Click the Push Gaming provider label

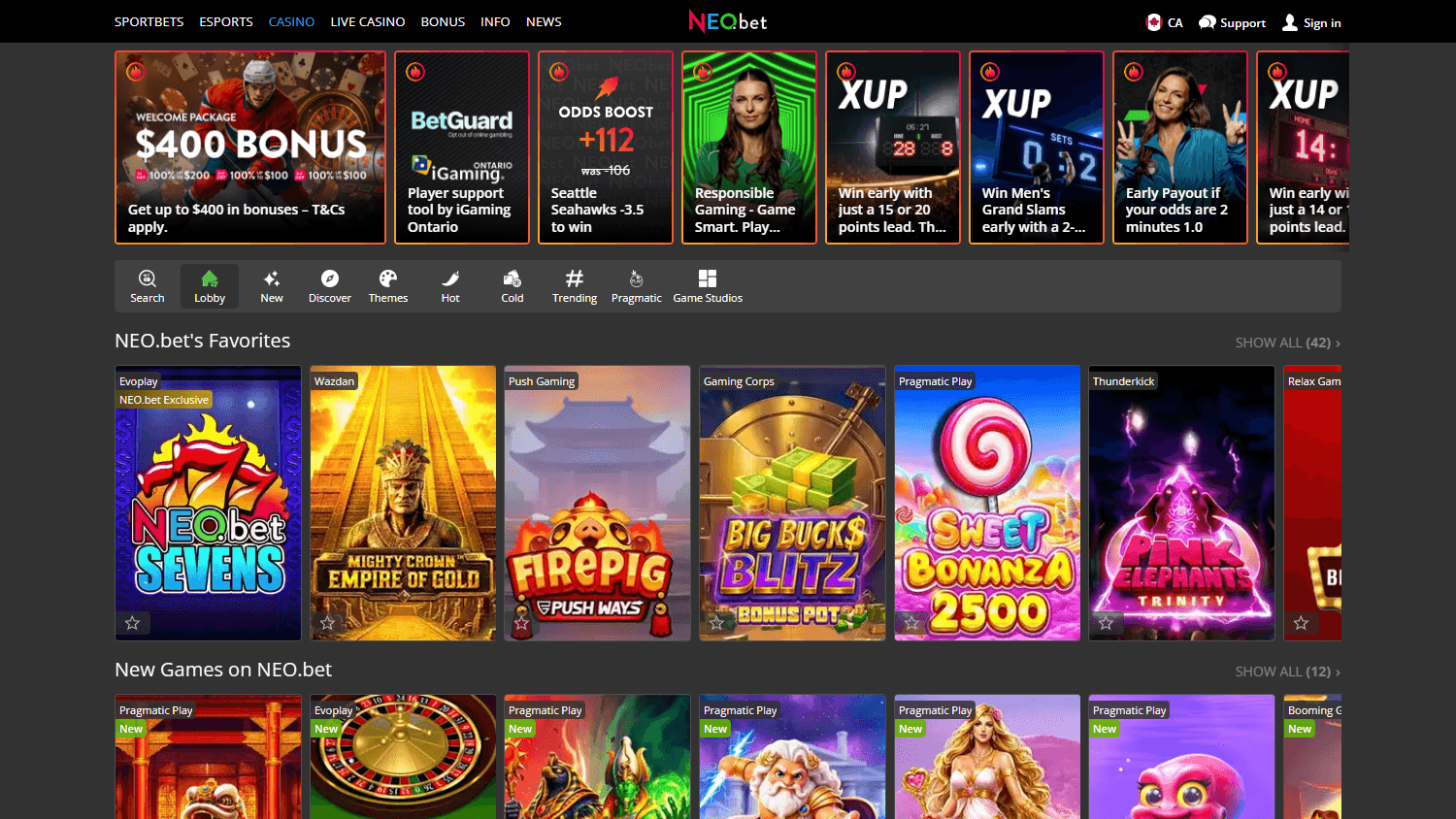[x=542, y=381]
